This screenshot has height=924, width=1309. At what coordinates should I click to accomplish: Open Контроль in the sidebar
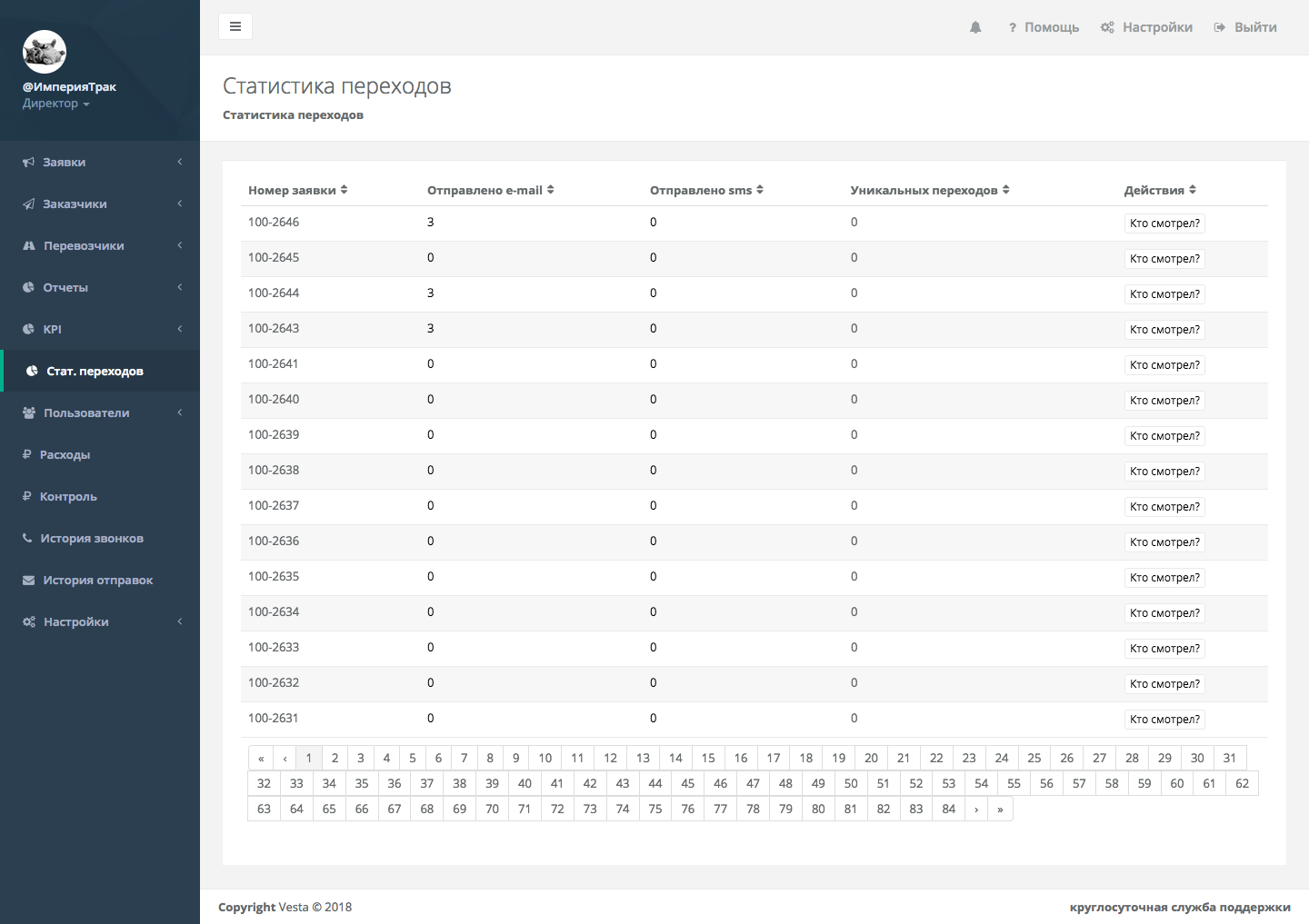click(68, 497)
